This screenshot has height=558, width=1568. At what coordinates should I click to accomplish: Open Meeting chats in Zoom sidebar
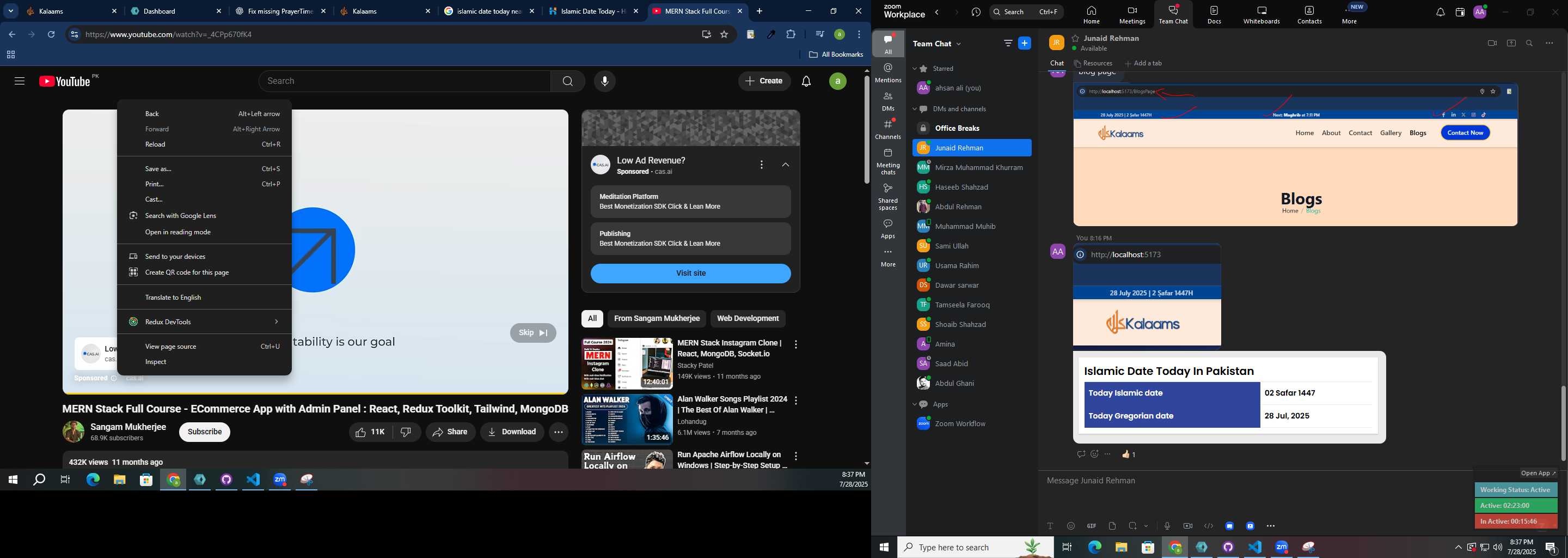click(888, 161)
